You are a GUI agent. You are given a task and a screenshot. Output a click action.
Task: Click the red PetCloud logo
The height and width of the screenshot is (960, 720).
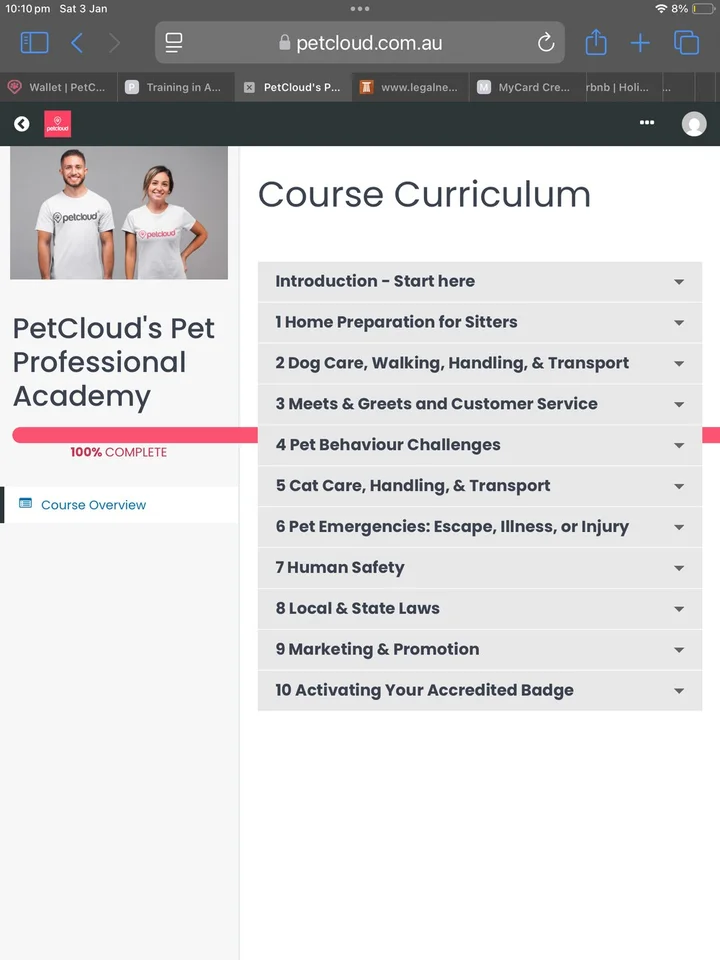[58, 124]
